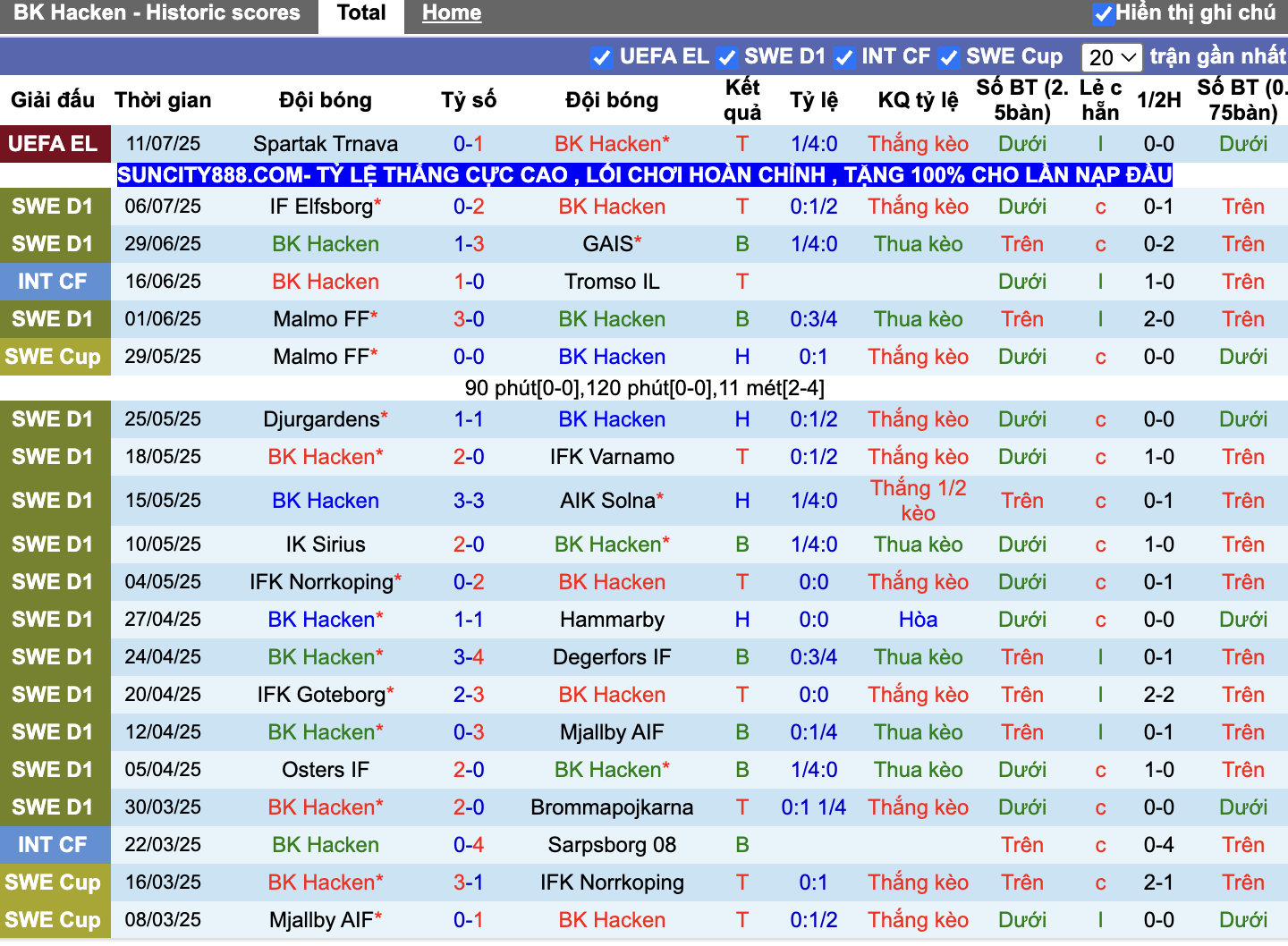1288x946 pixels.
Task: Click the 0:1/4 odds on Mjallby AIF row
Action: [x=814, y=732]
